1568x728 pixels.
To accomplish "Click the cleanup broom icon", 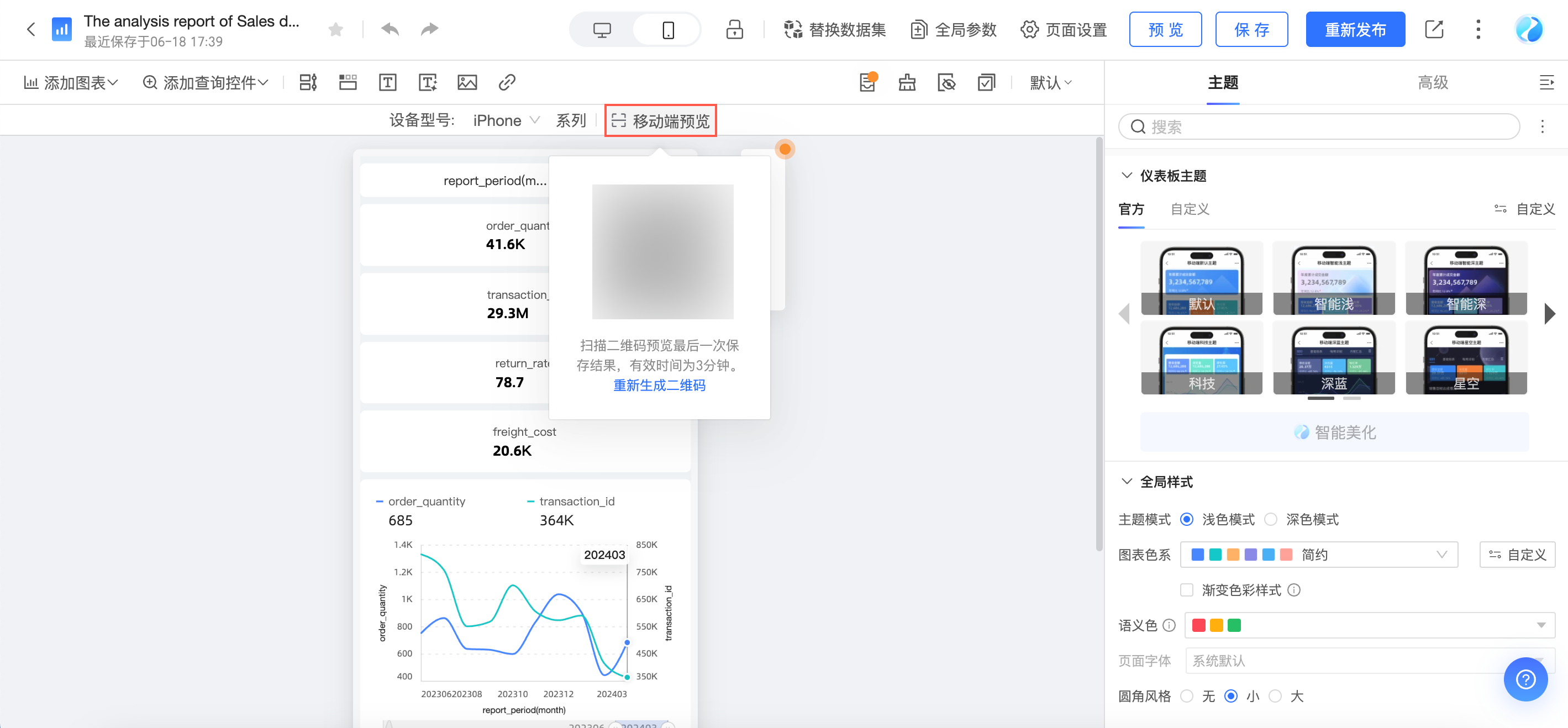I will coord(907,82).
